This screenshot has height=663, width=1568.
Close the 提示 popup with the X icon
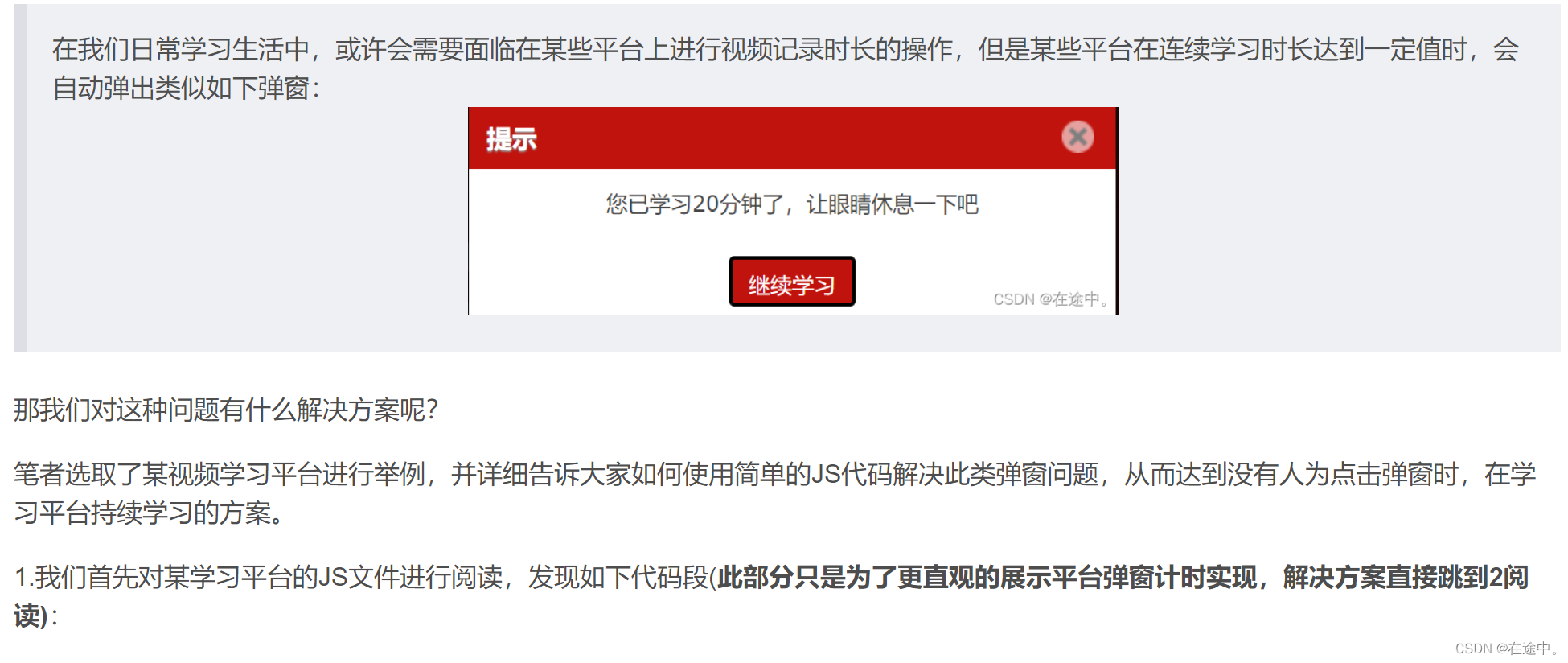1077,137
